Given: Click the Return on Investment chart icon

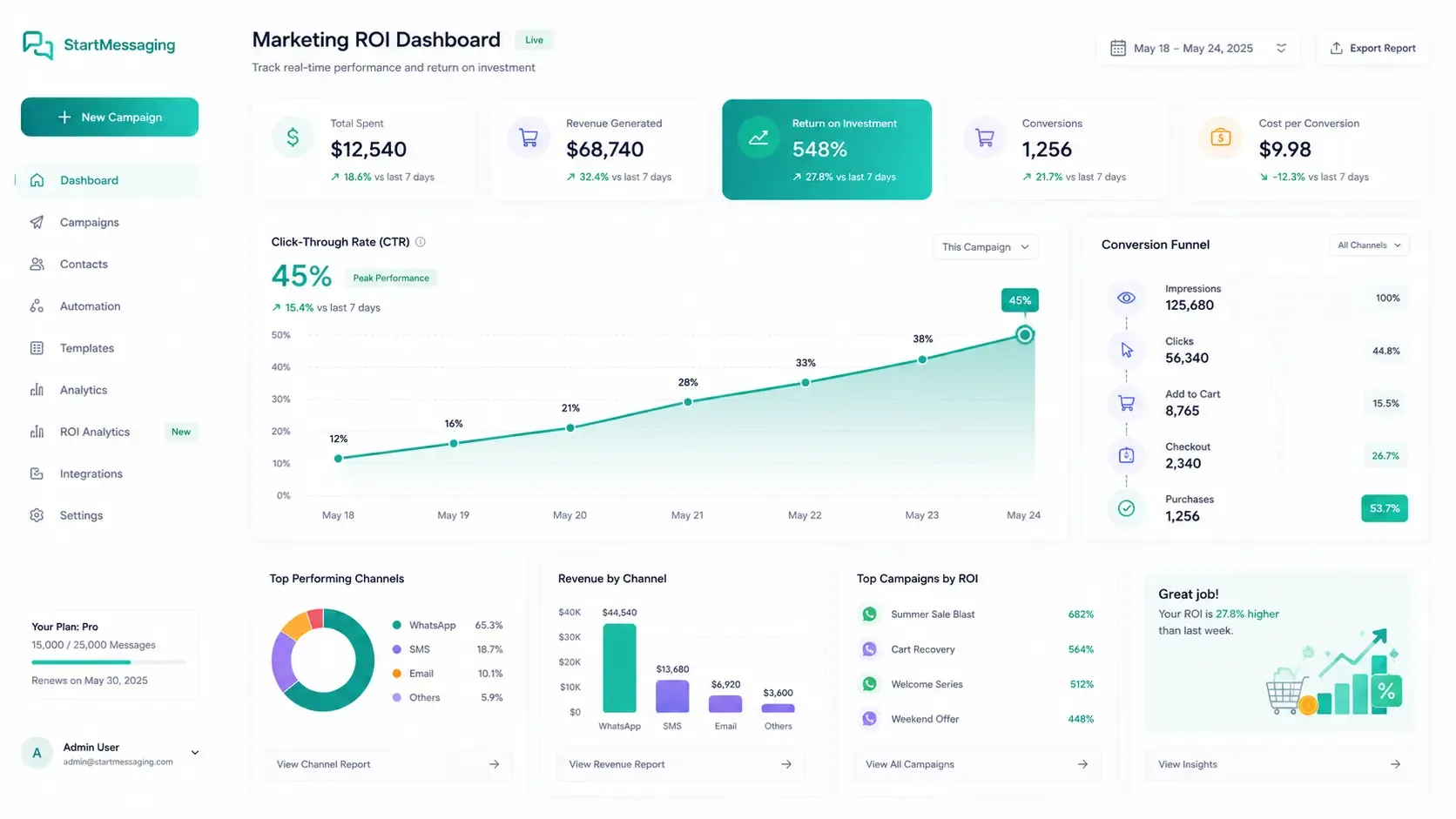Looking at the screenshot, I should tap(758, 138).
